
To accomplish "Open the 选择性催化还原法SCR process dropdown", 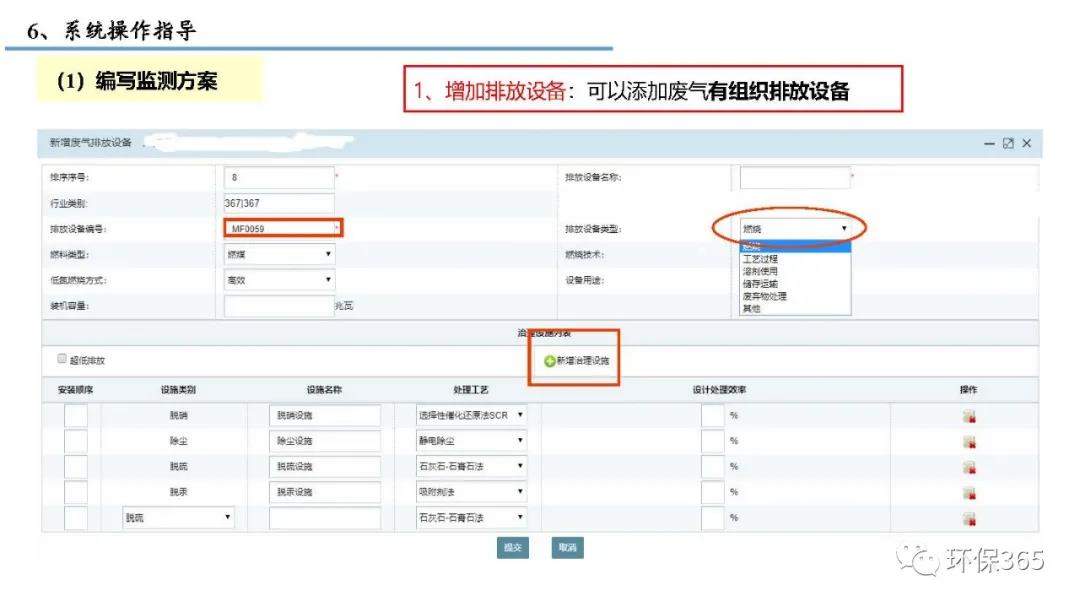I will [x=471, y=414].
